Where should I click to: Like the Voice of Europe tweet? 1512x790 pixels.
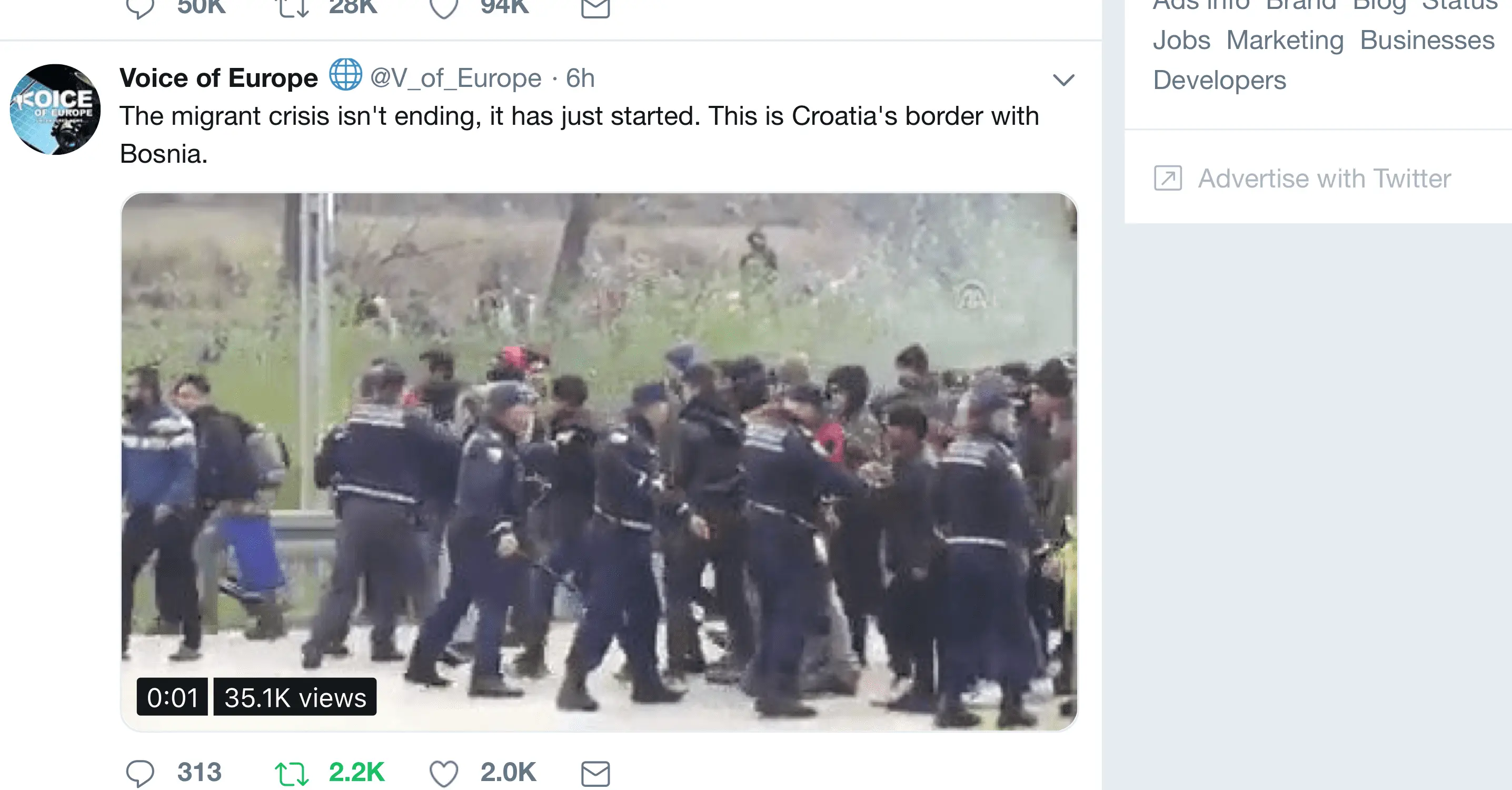click(x=444, y=773)
